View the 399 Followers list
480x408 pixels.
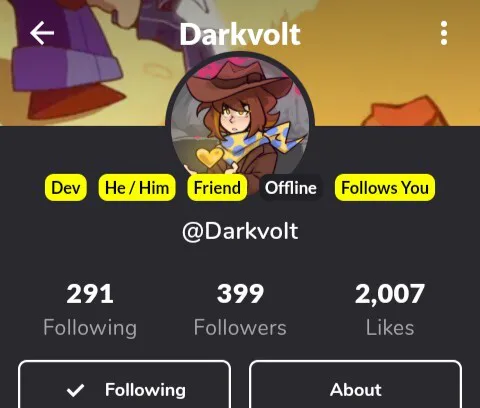click(240, 310)
